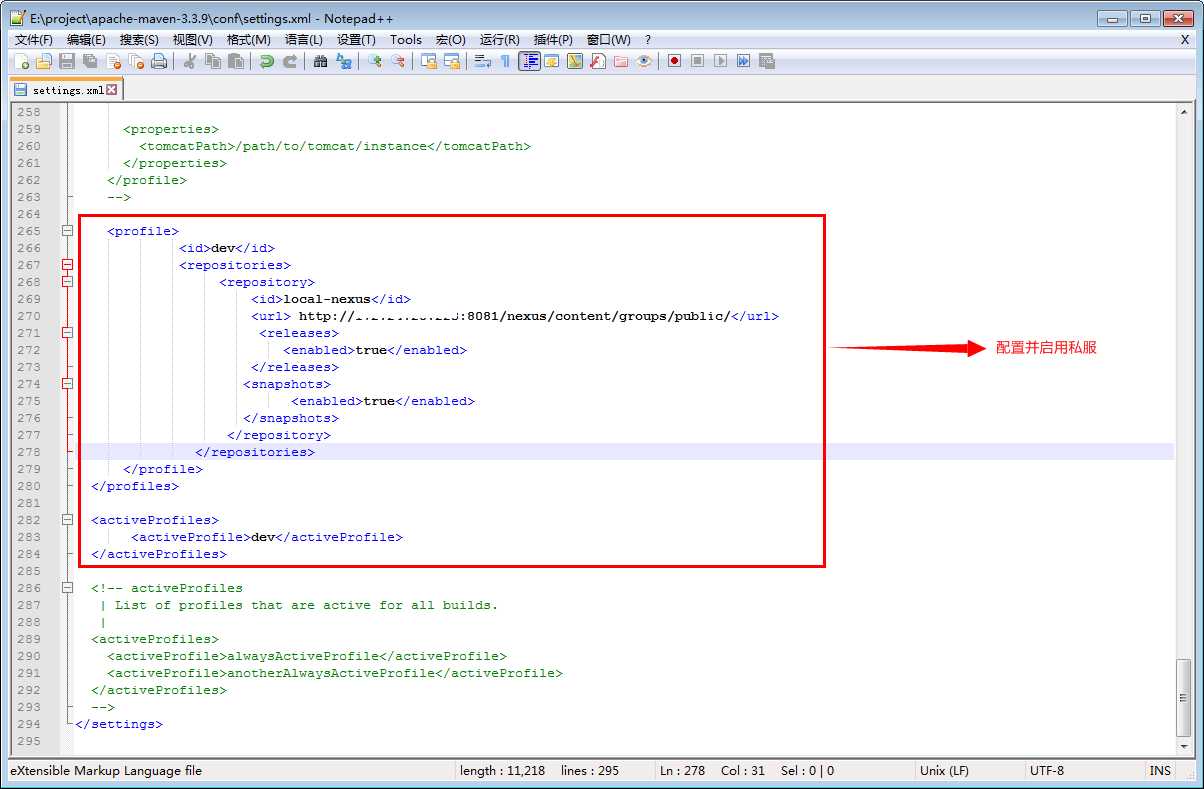The image size is (1204, 789).
Task: Collapse the snapshots block at line 274
Action: click(x=68, y=384)
